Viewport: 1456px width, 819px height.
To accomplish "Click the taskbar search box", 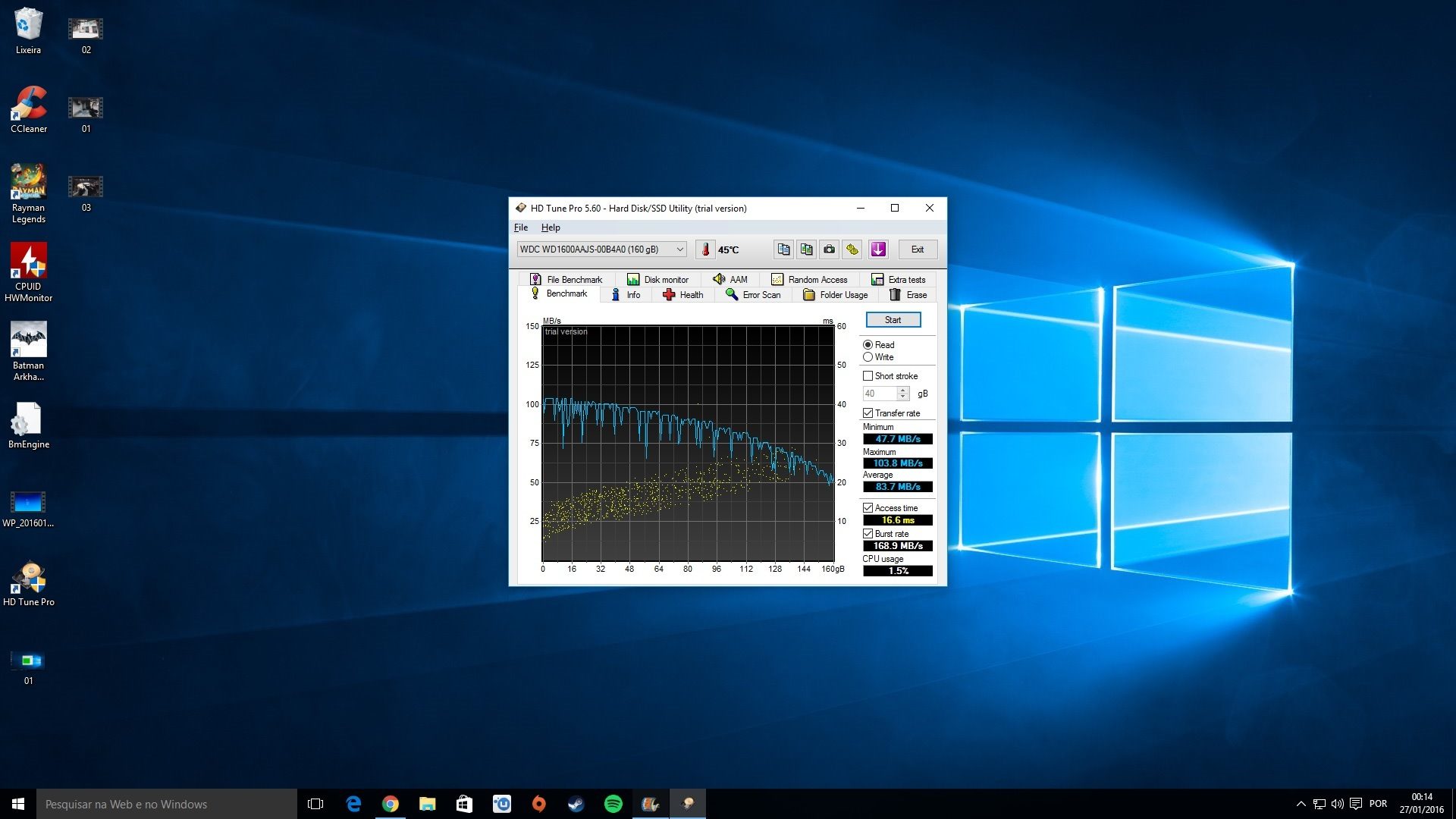I will pyautogui.click(x=167, y=804).
